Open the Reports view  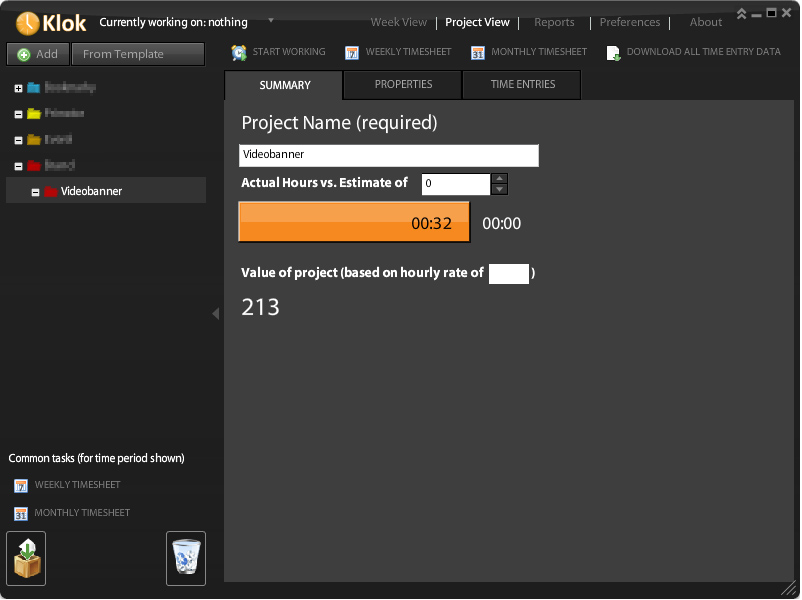[554, 23]
